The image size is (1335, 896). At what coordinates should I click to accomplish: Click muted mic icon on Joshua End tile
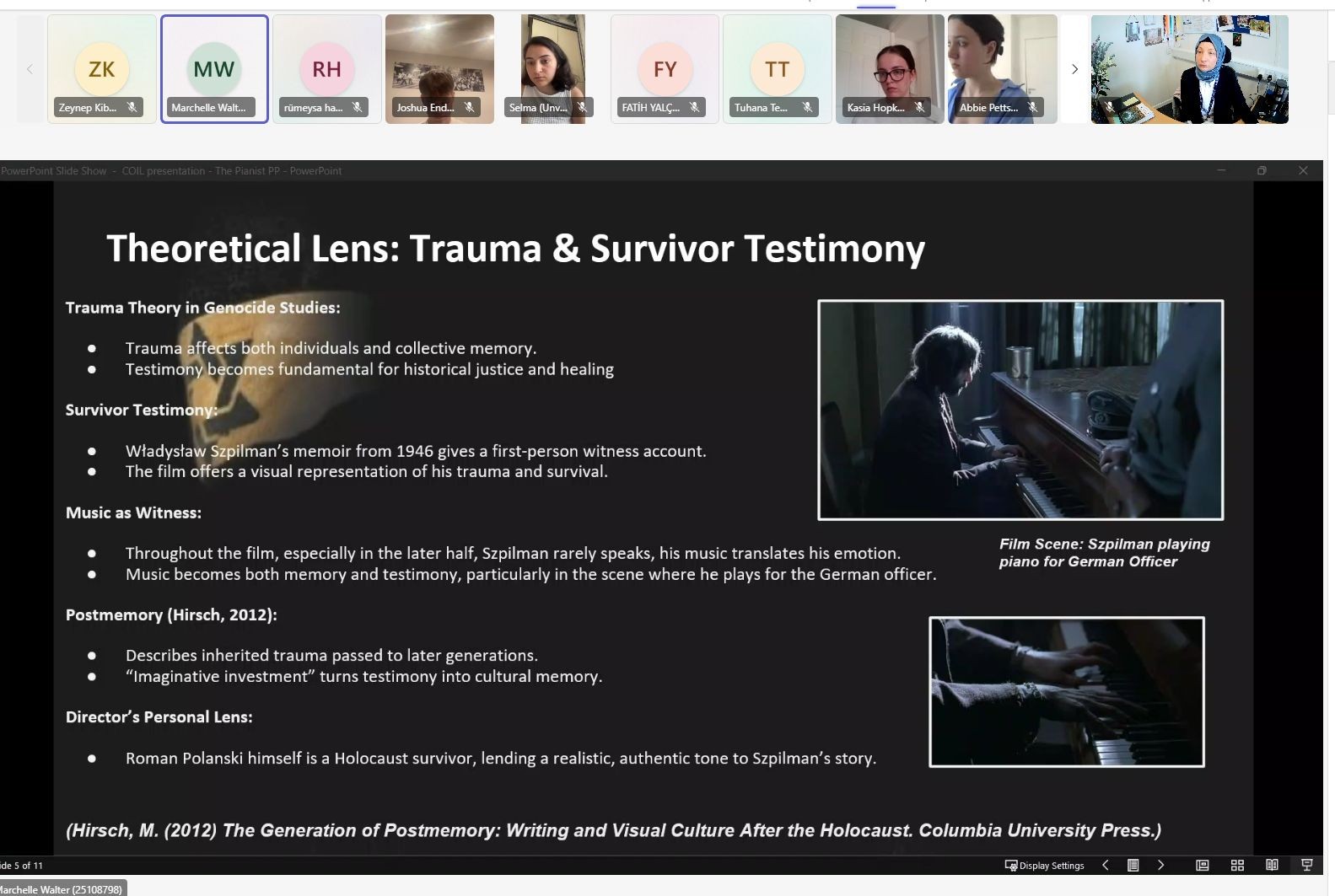coord(469,107)
